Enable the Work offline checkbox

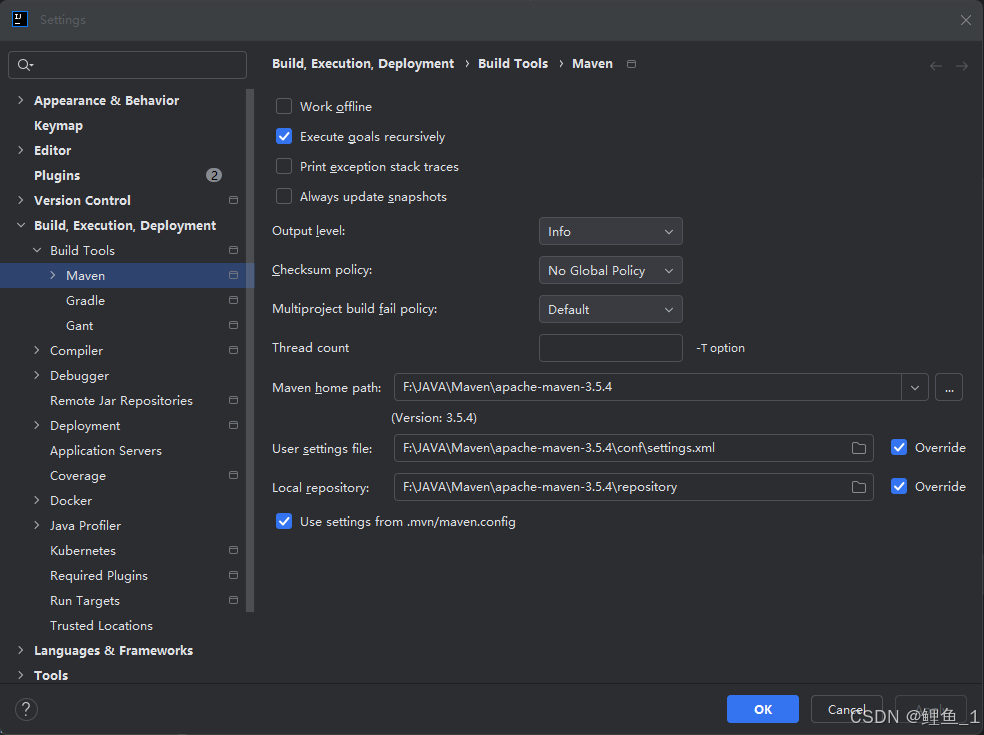[x=284, y=106]
